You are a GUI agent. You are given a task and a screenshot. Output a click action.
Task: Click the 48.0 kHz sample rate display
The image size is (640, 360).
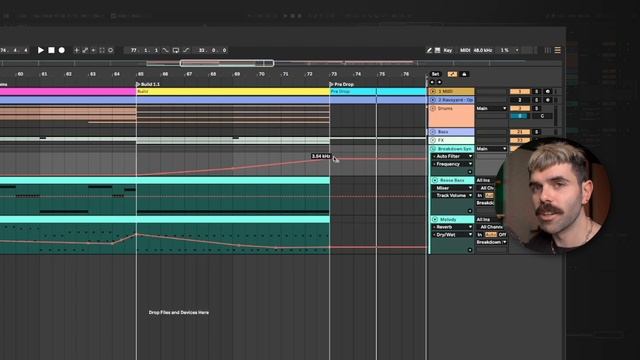pos(482,50)
